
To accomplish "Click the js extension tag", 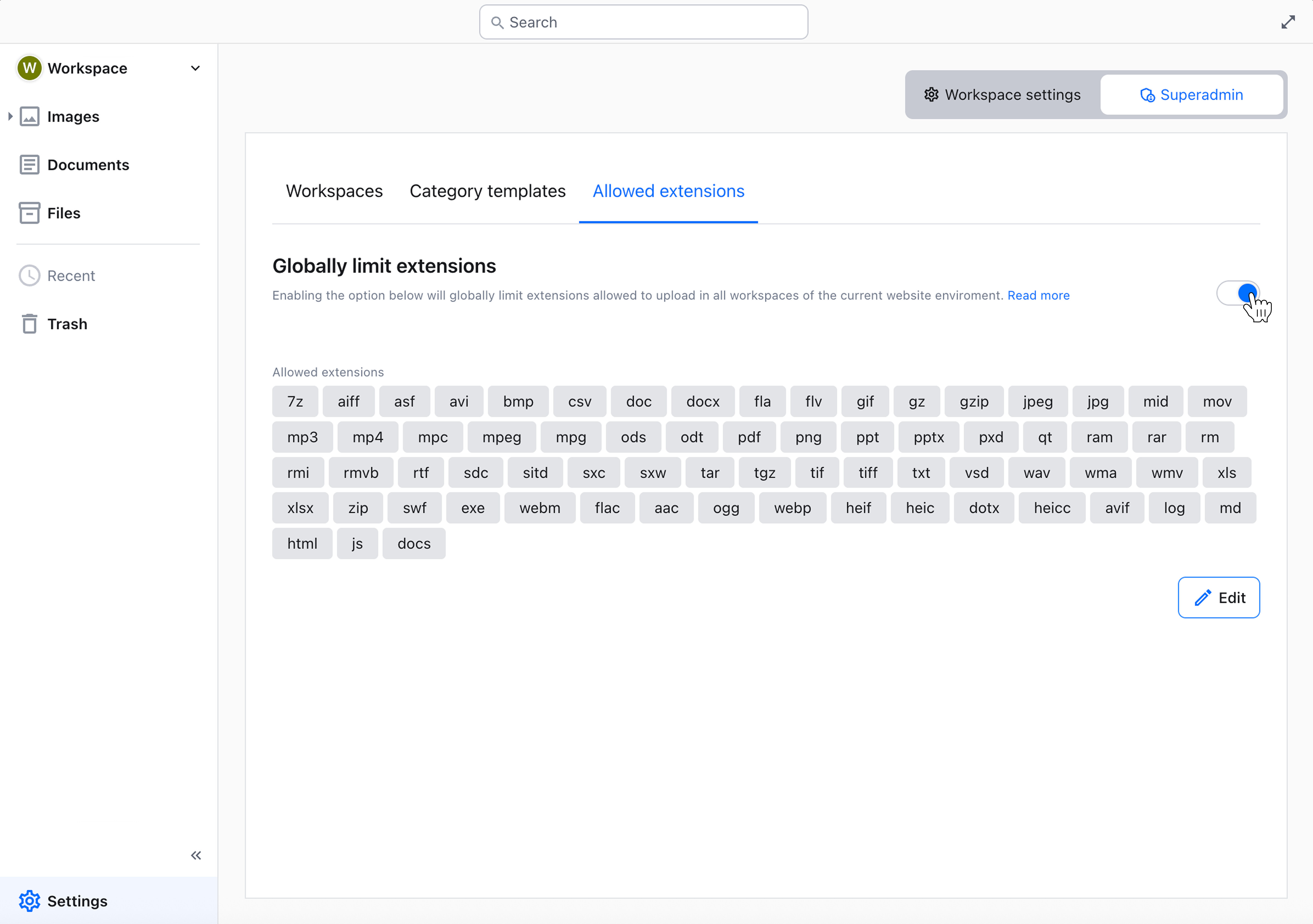I will click(357, 543).
